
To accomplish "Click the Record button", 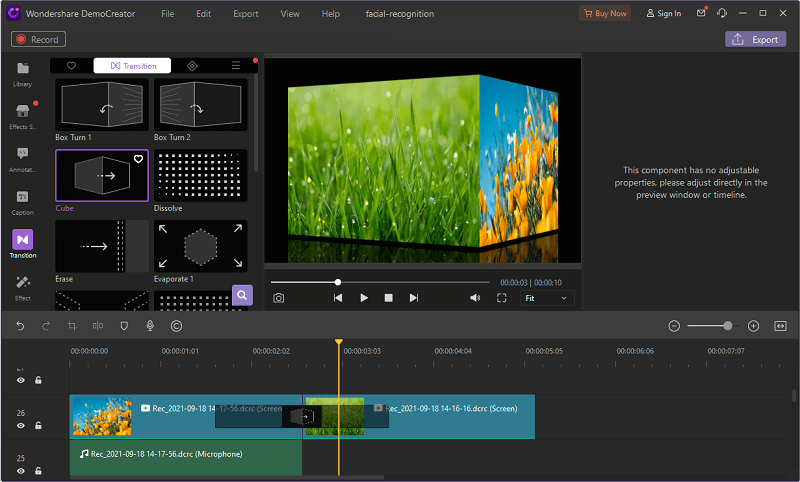I will (x=38, y=39).
